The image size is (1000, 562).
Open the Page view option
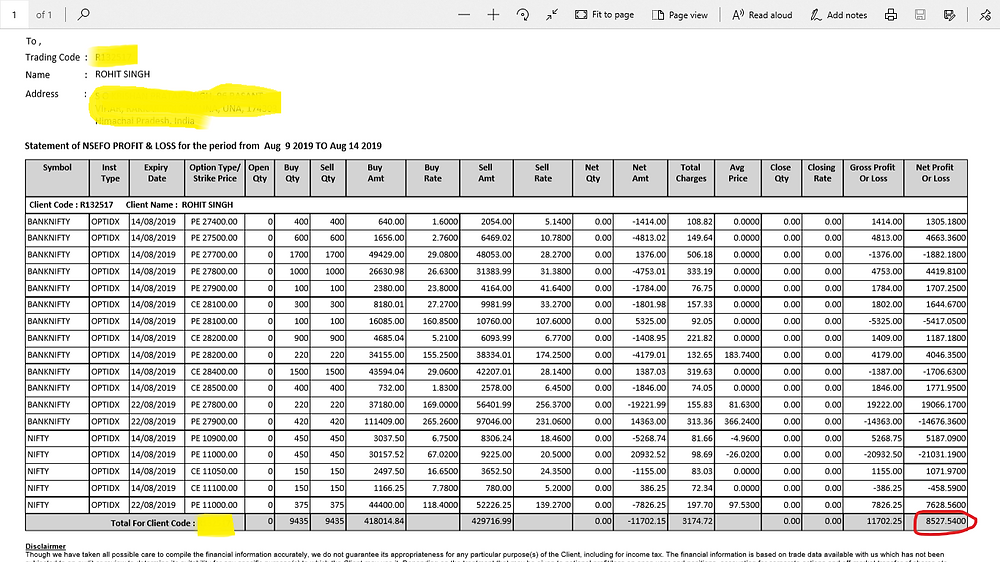tap(680, 15)
